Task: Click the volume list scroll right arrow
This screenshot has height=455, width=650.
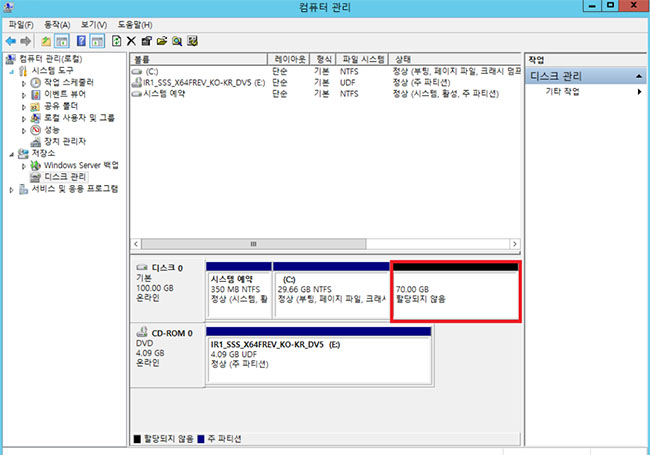Action: point(515,244)
